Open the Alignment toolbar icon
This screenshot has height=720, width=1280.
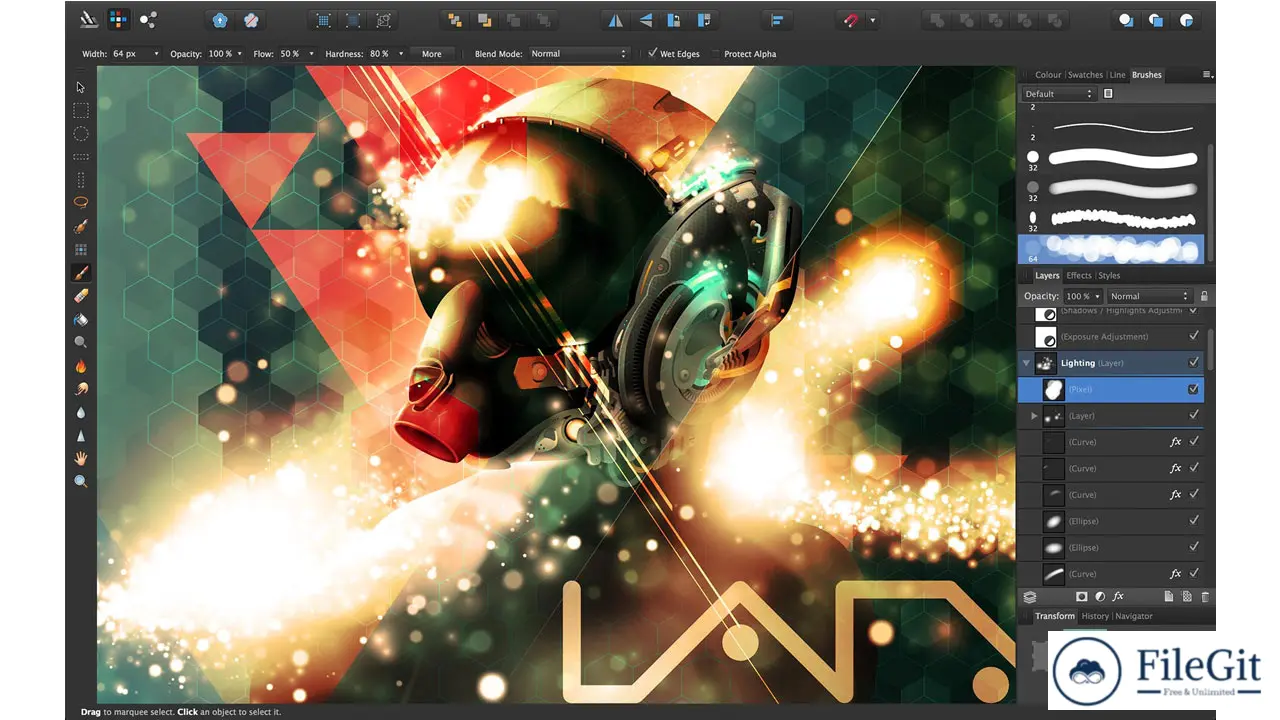(776, 19)
